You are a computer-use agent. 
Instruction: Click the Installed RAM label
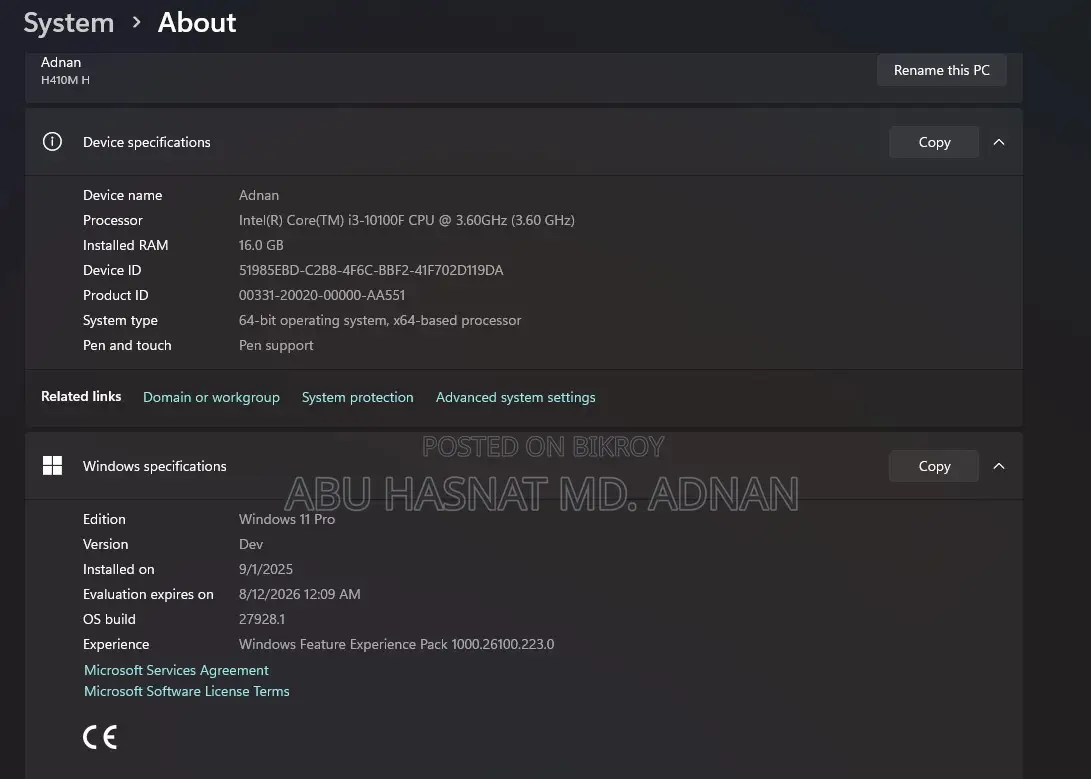coord(125,246)
